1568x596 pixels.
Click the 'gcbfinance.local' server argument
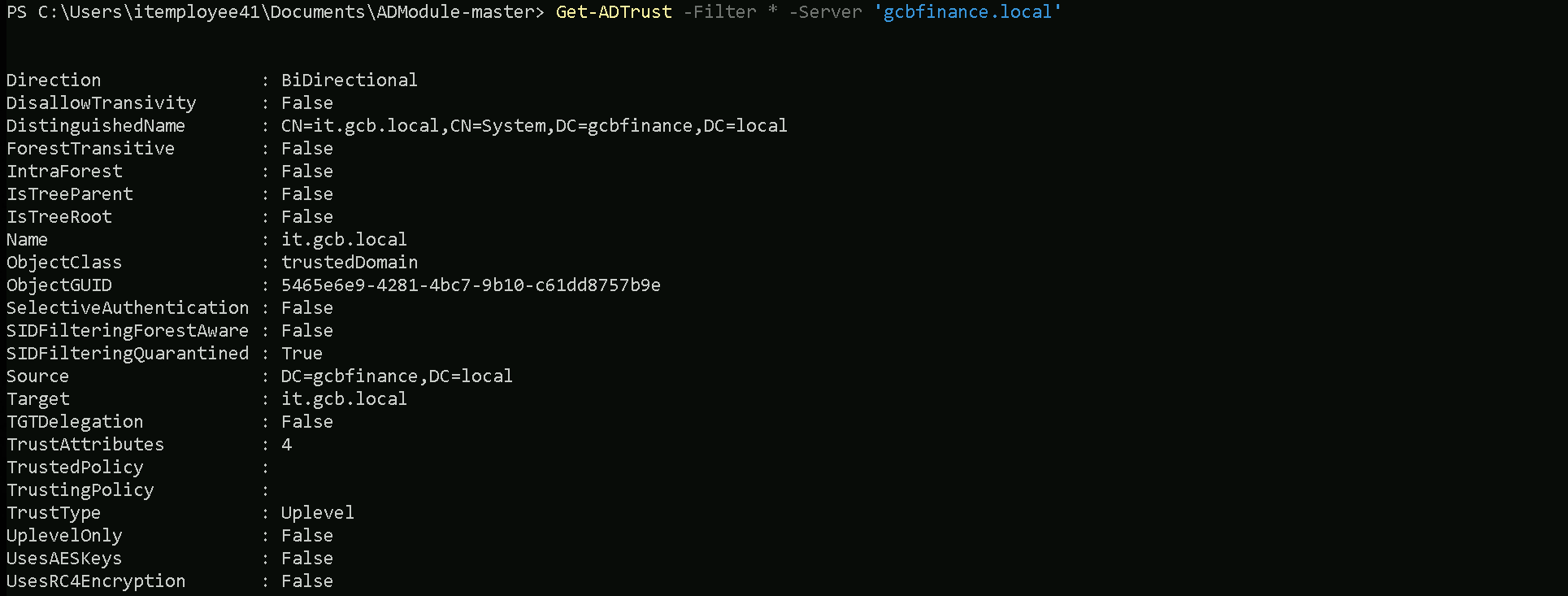[x=967, y=12]
